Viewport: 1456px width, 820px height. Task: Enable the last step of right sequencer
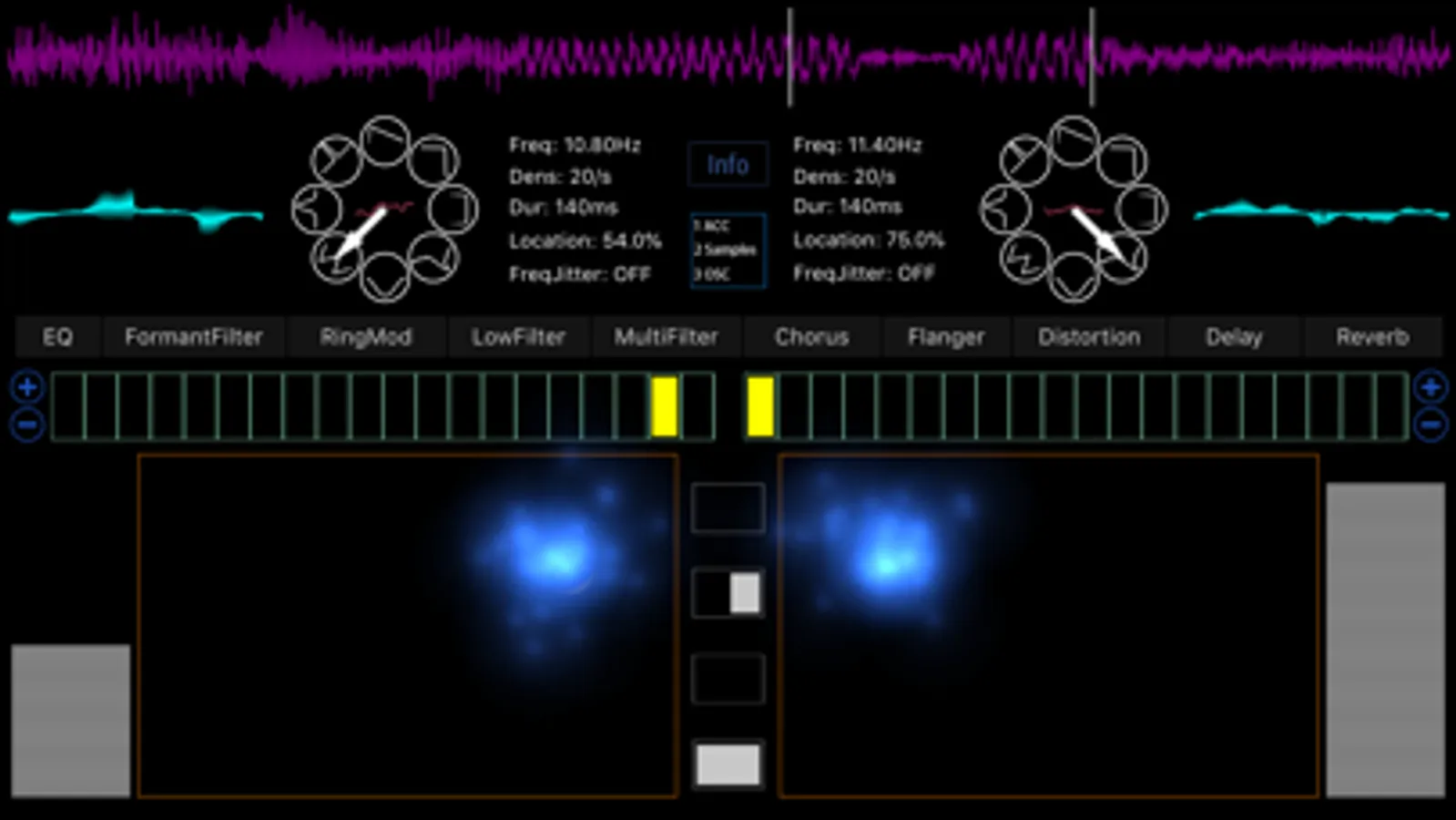(1393, 406)
